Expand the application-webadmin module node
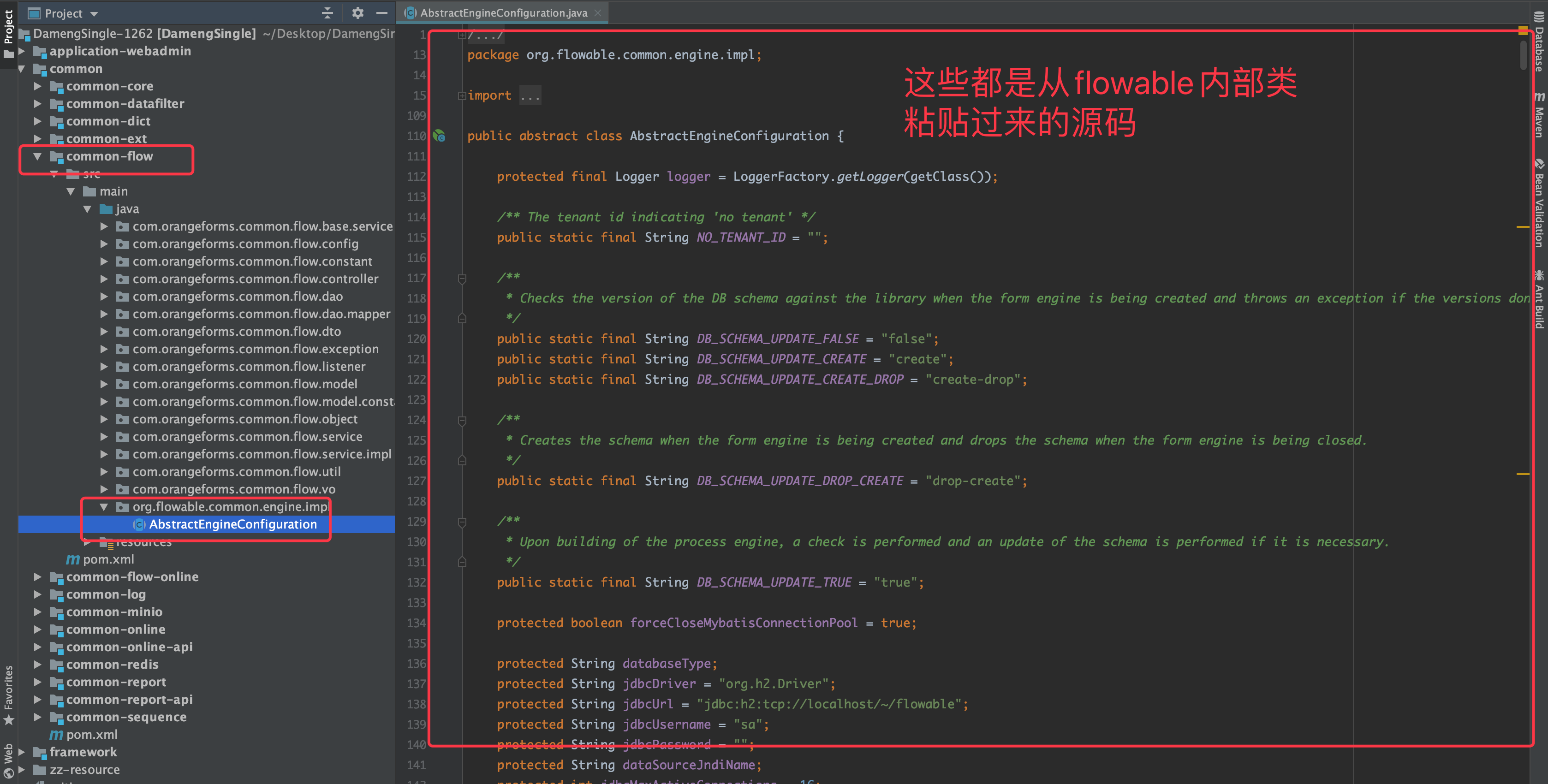This screenshot has height=784, width=1548. click(22, 51)
